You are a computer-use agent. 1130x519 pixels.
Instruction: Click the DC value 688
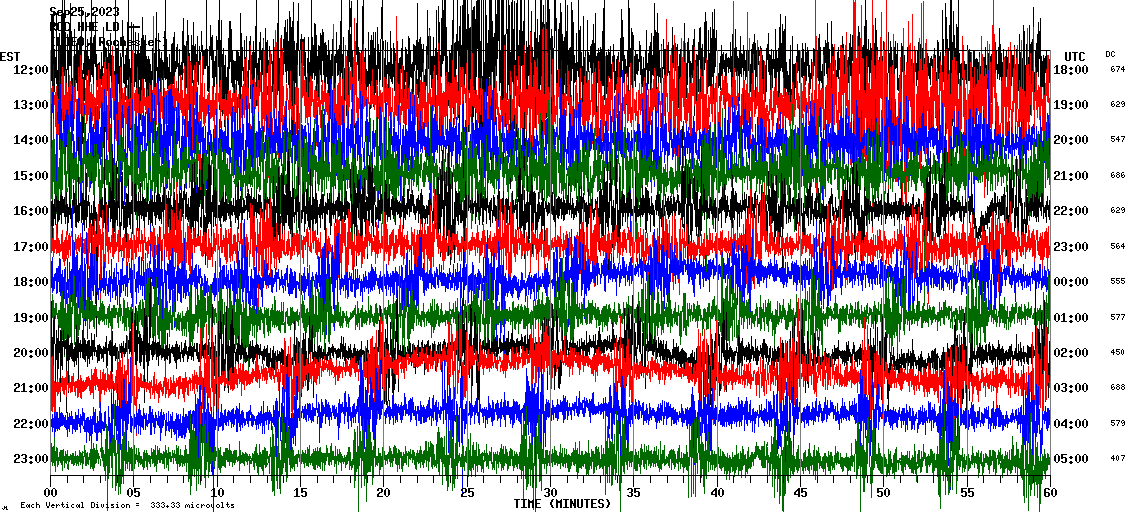pos(1118,388)
